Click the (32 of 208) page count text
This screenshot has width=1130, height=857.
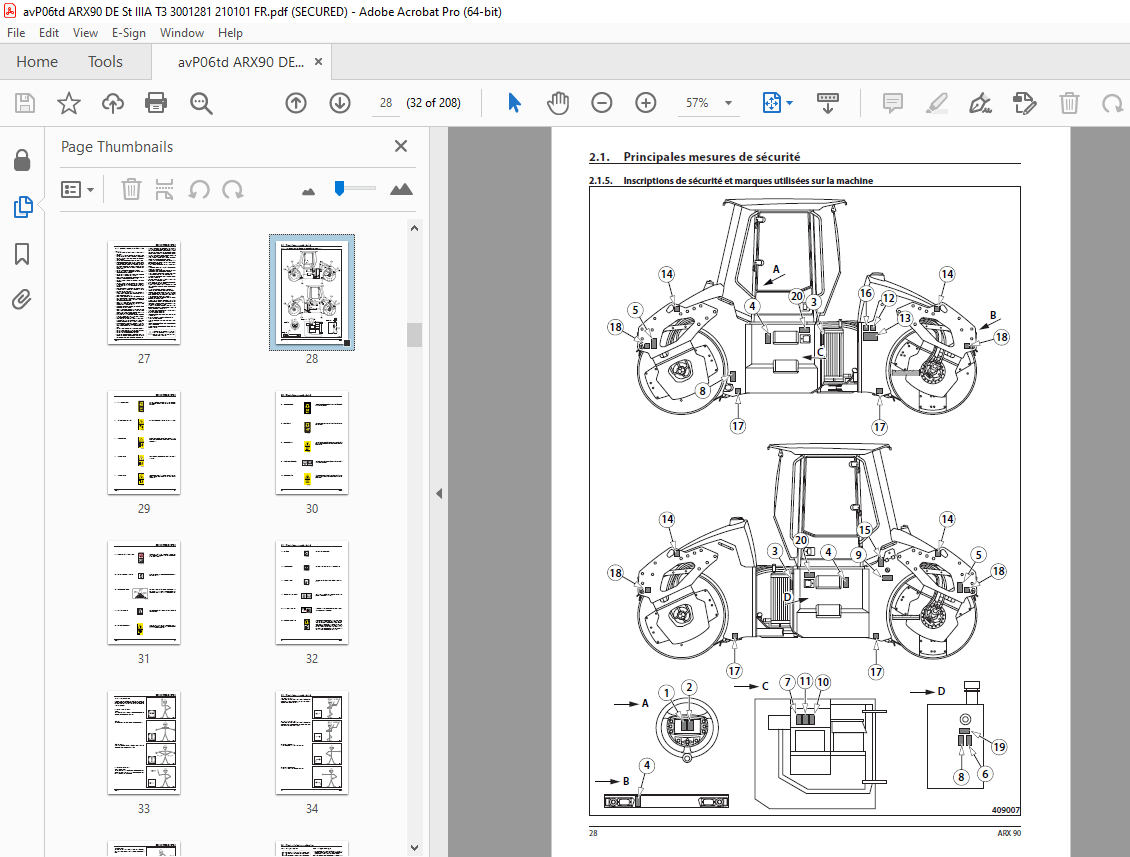point(433,103)
